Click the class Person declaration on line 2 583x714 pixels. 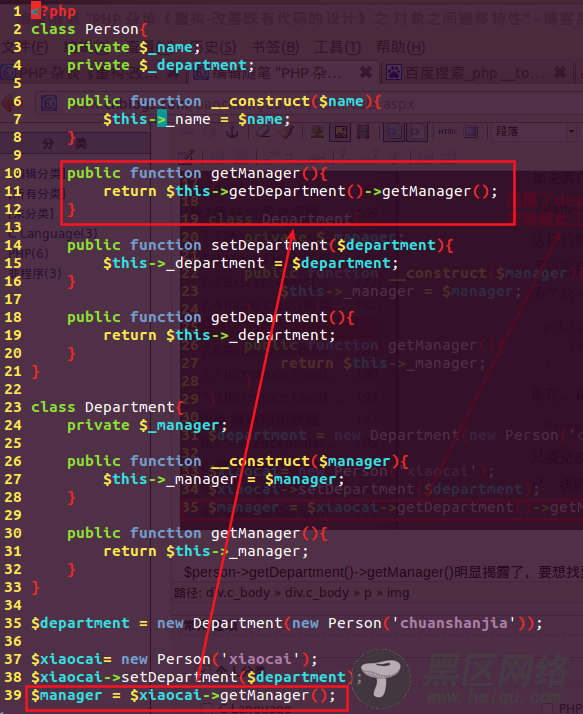(89, 30)
